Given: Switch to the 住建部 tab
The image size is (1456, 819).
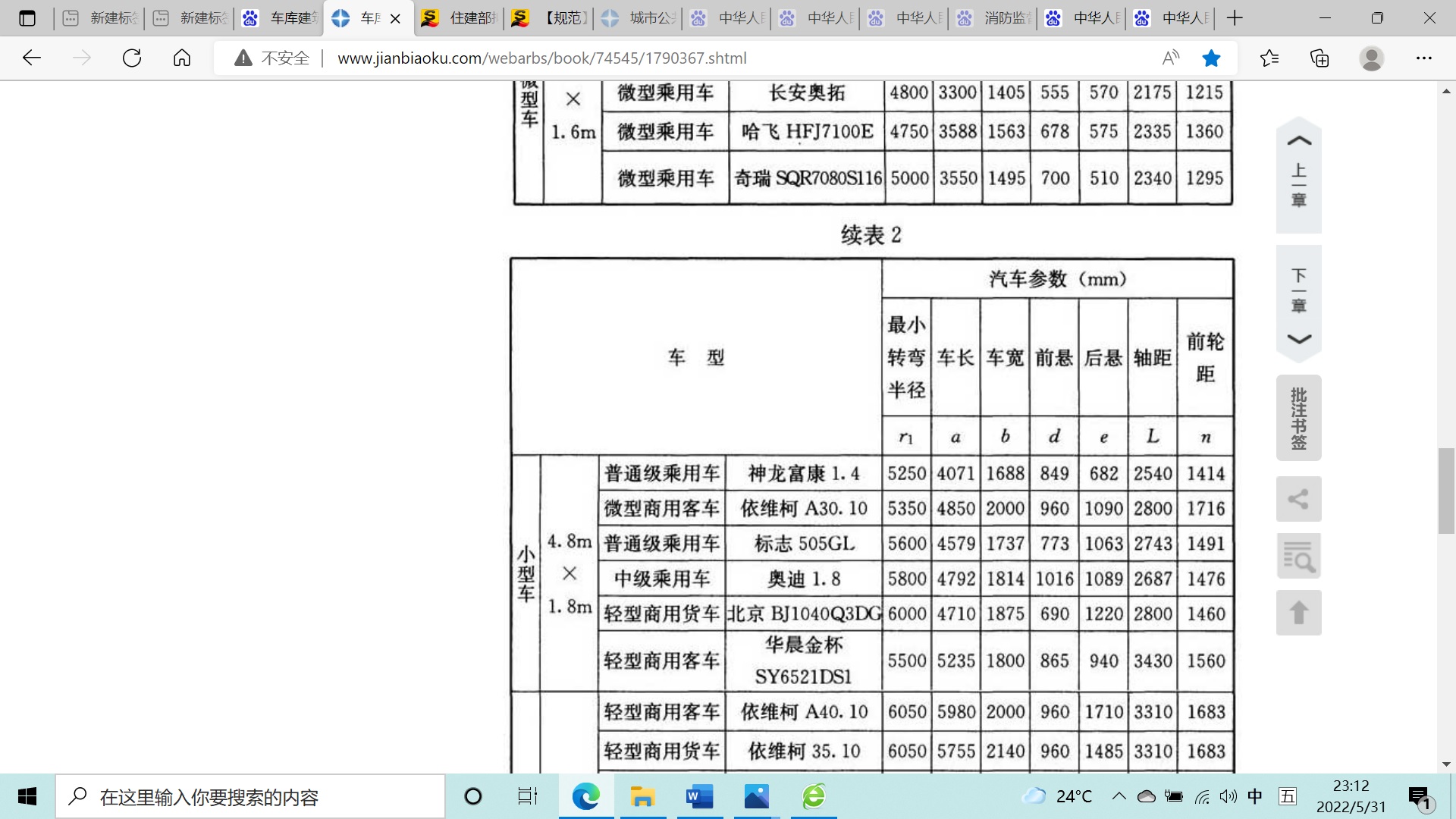Looking at the screenshot, I should 459,18.
